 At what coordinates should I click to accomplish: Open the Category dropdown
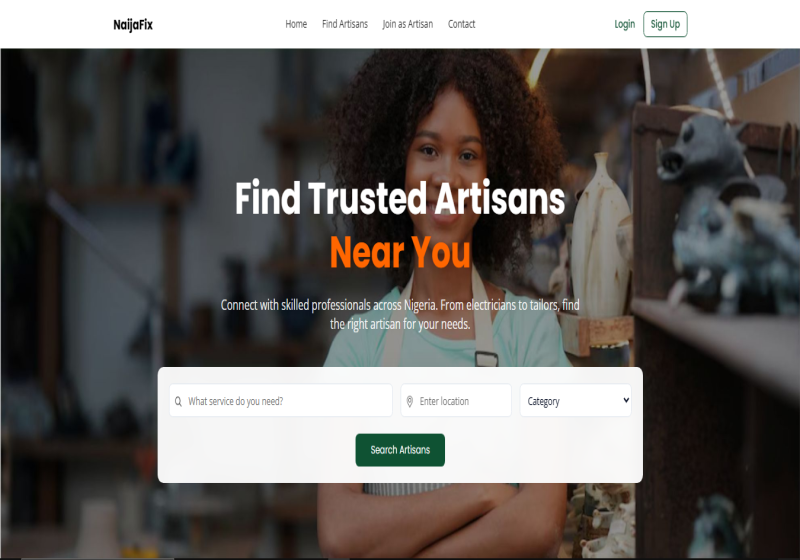click(x=576, y=400)
